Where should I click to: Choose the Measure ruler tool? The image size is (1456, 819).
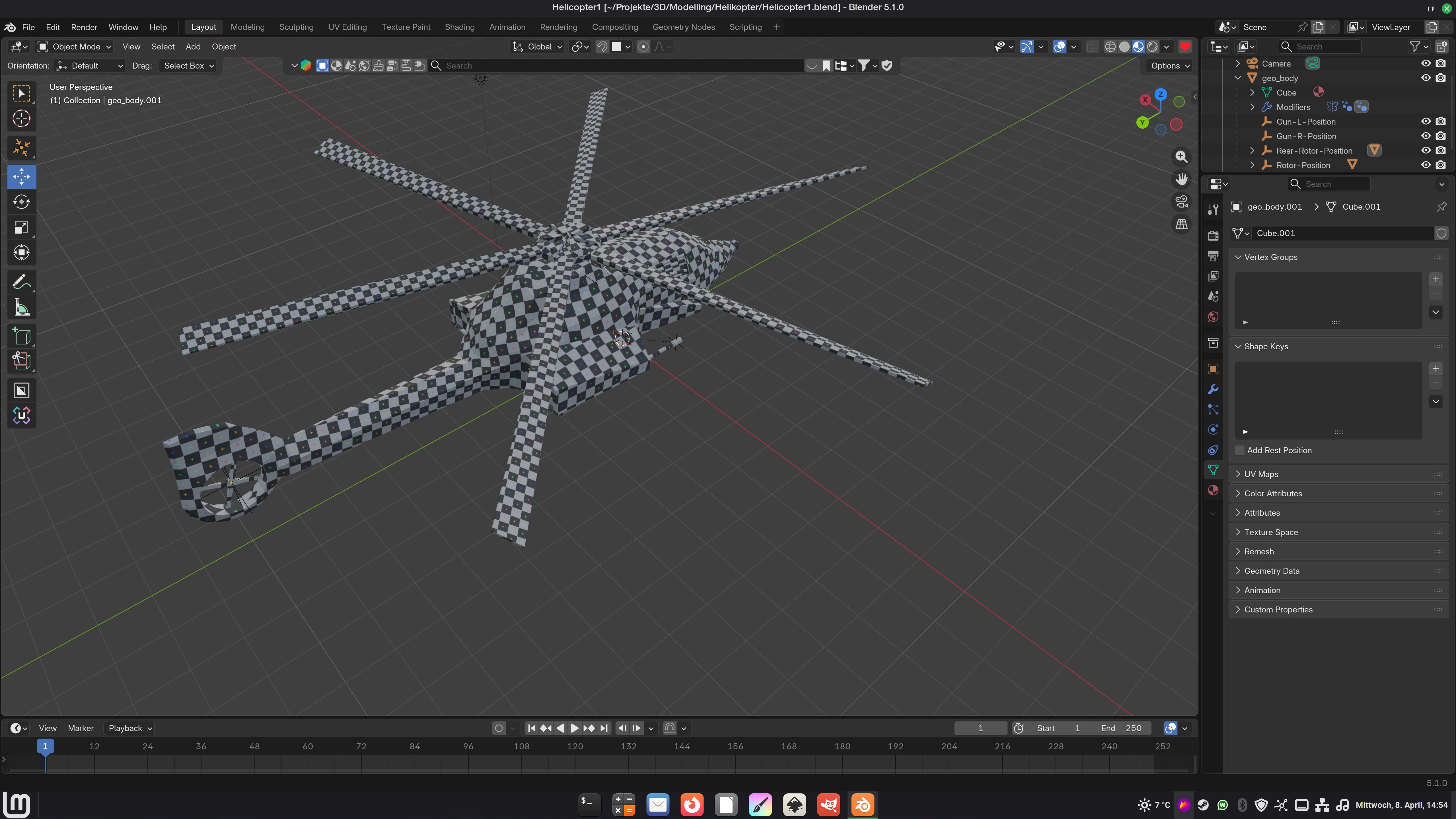click(21, 307)
